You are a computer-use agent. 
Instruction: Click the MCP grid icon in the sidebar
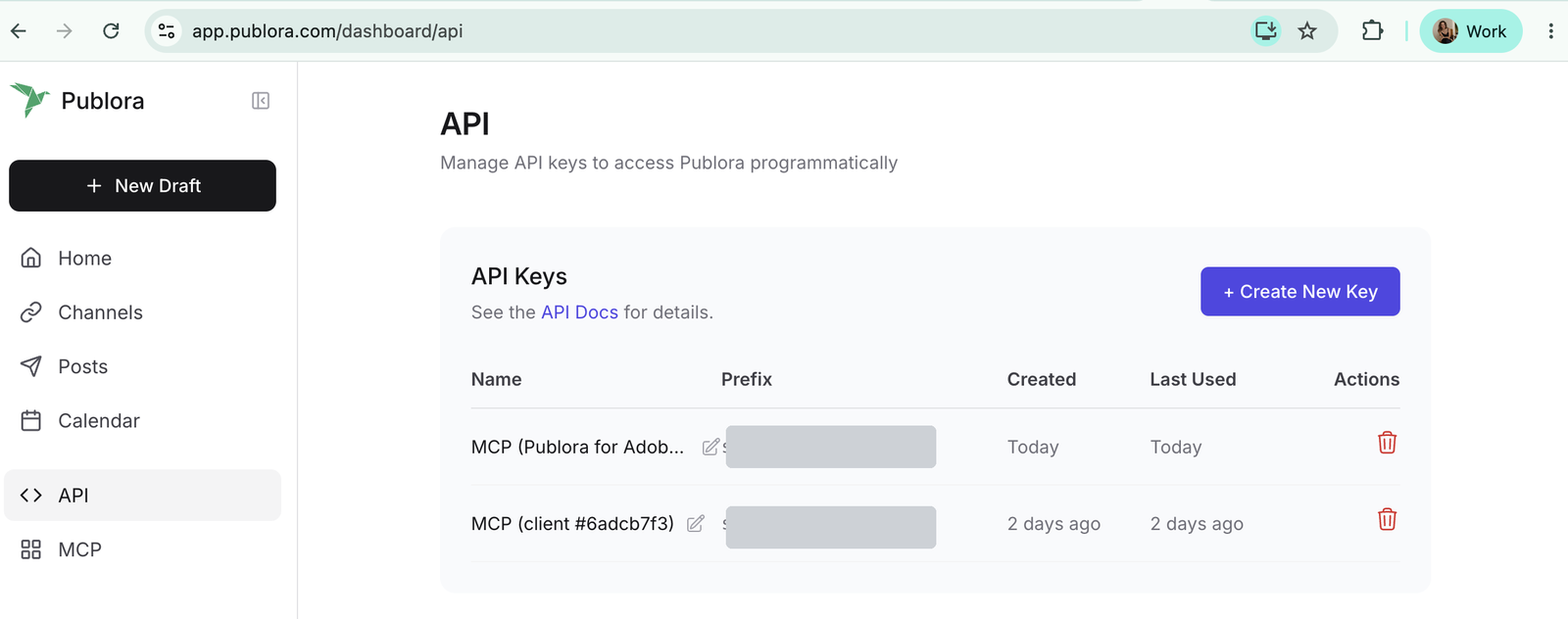point(31,549)
